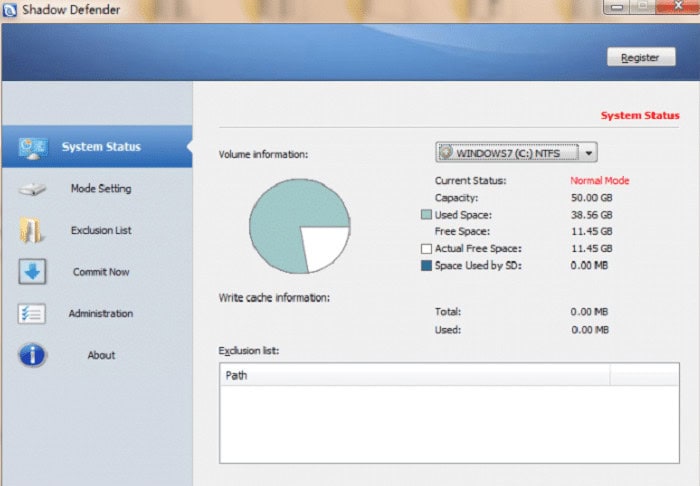Open the System Status section

[97, 146]
